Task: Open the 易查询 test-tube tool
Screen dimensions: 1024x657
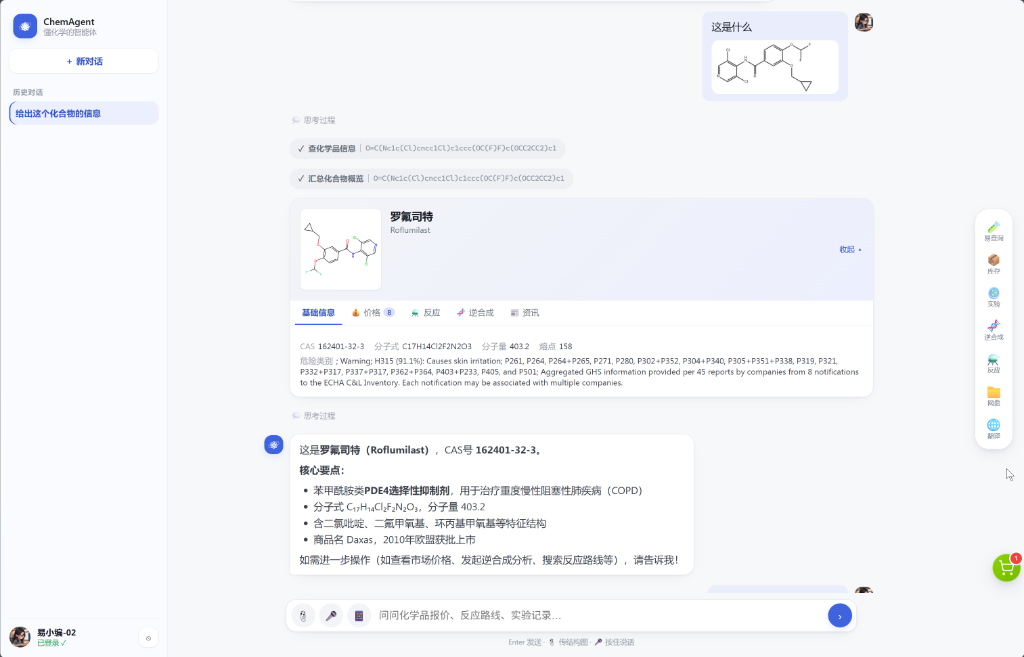Action: (993, 231)
